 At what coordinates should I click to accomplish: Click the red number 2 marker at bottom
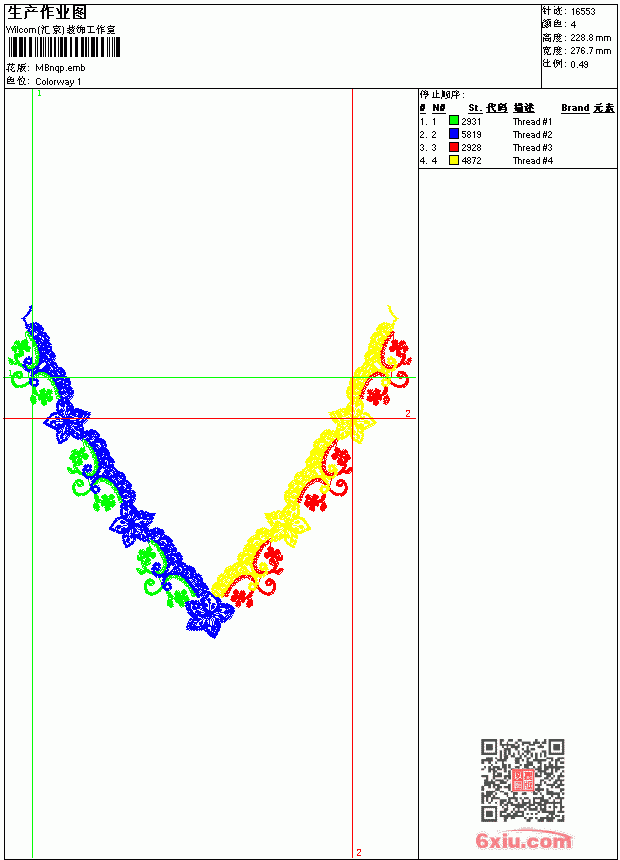pyautogui.click(x=359, y=852)
